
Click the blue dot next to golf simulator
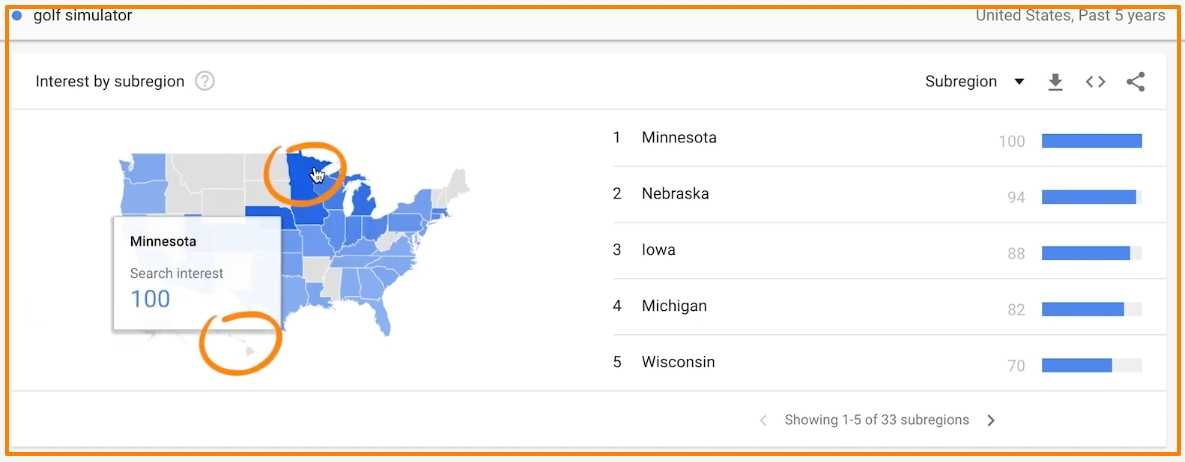17,16
